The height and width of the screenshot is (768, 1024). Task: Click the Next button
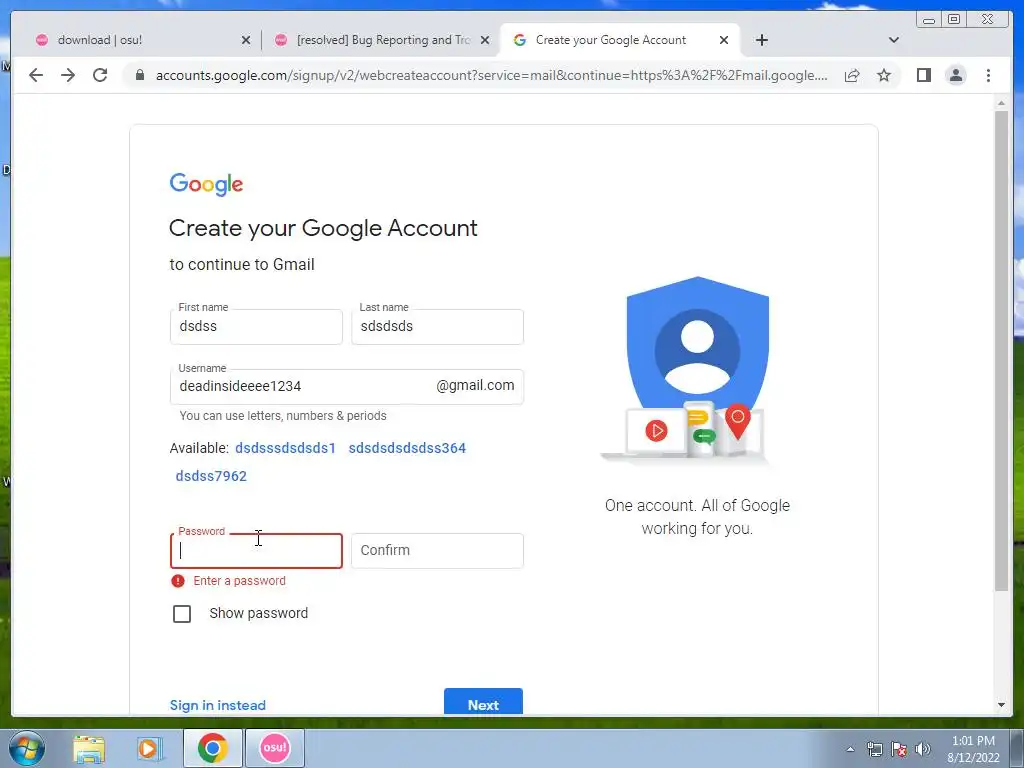[x=483, y=703]
